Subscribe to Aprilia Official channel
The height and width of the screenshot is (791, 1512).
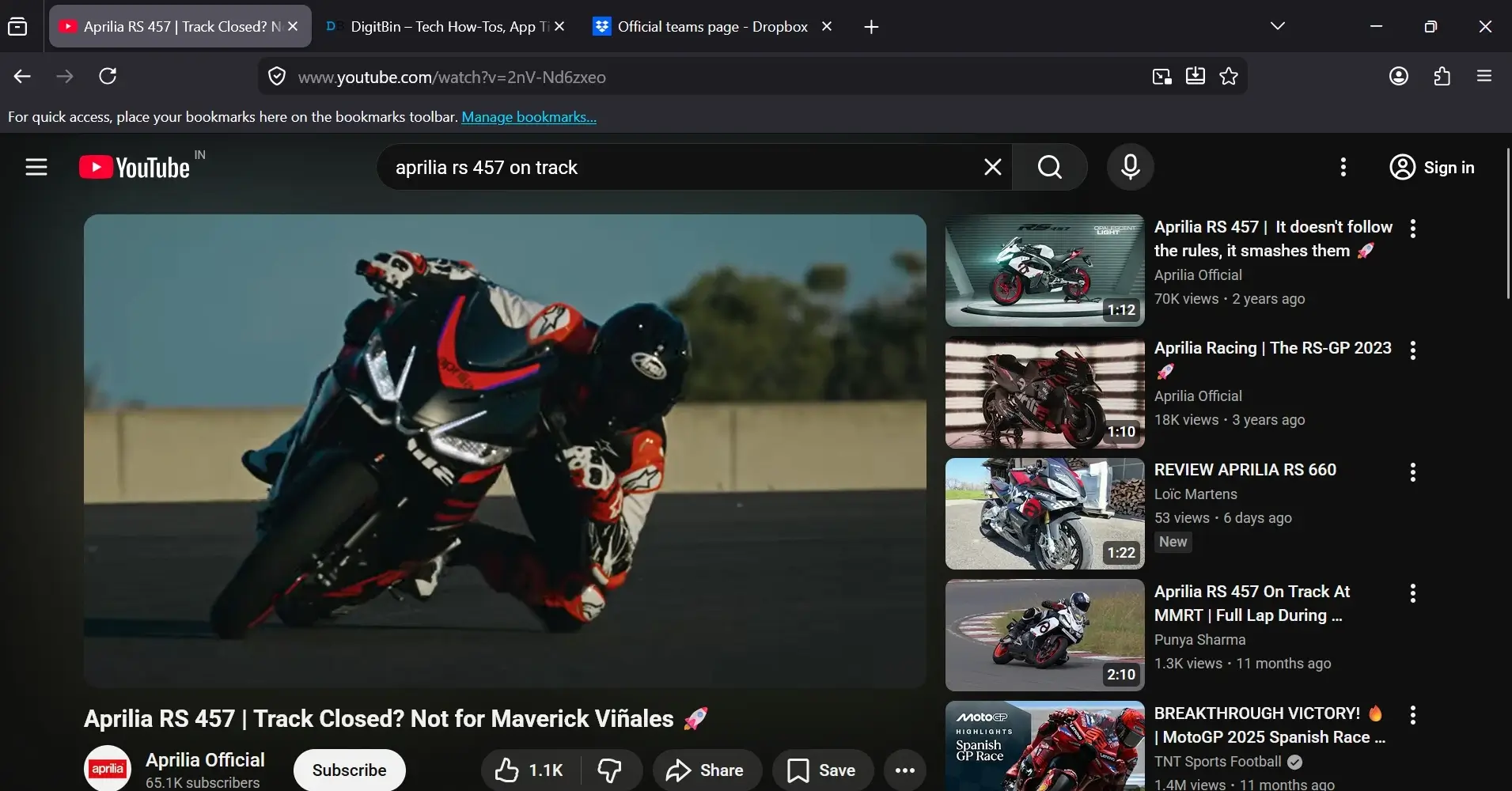click(x=348, y=770)
